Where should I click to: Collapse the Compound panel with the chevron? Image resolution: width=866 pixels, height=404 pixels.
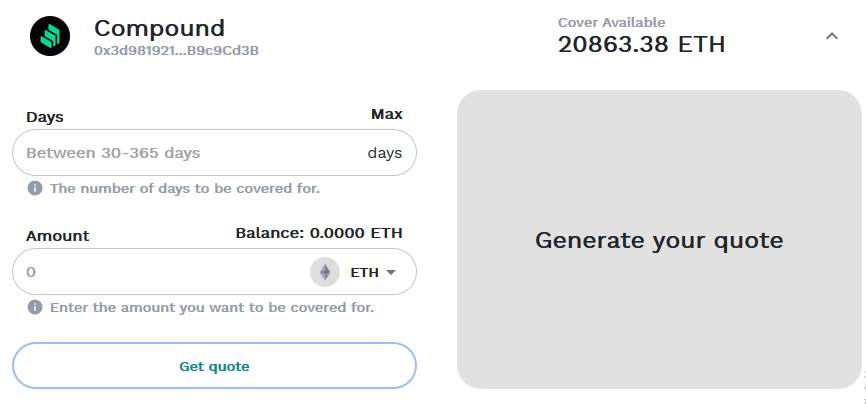pyautogui.click(x=832, y=36)
